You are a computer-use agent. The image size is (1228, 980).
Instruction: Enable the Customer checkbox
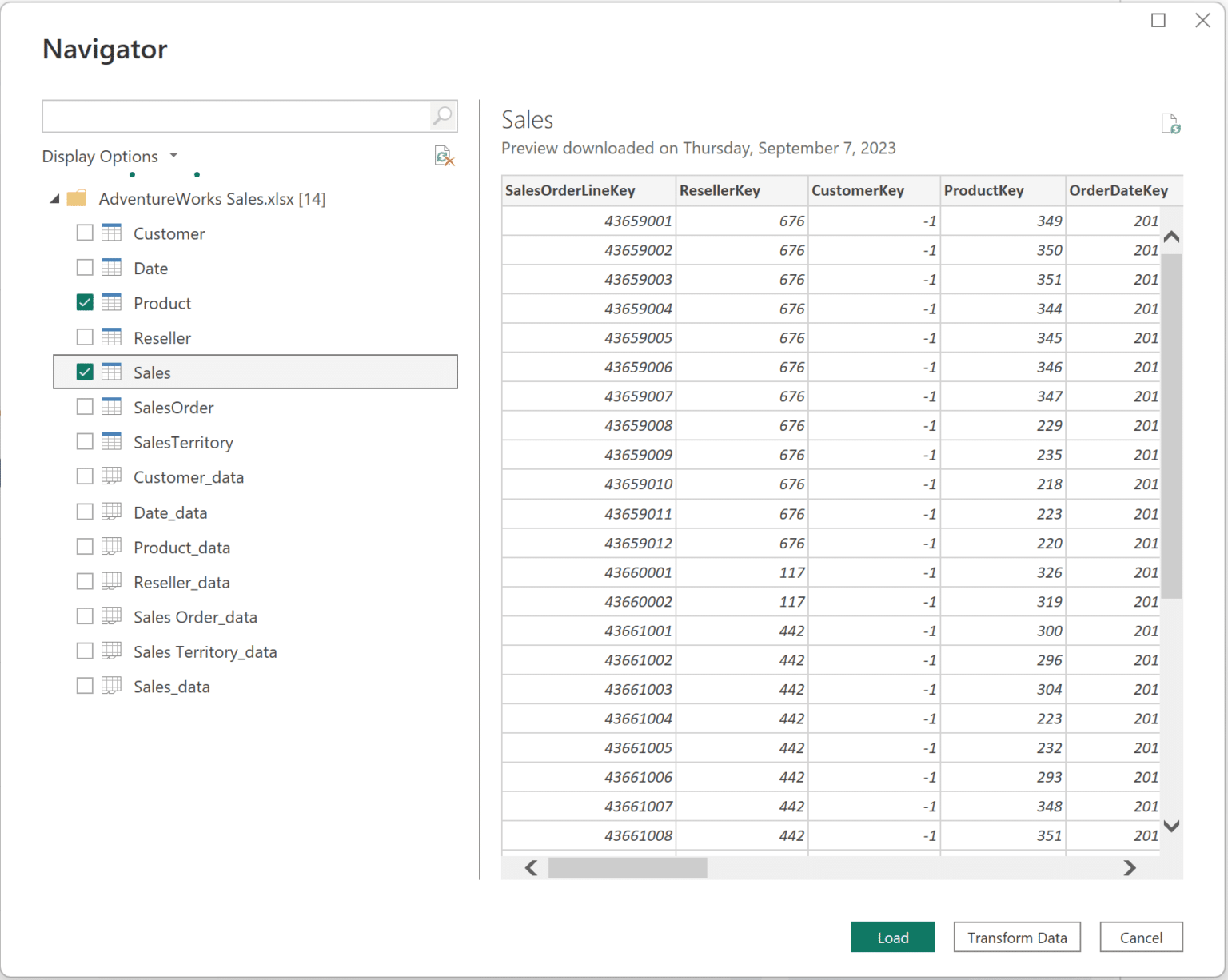(x=85, y=233)
